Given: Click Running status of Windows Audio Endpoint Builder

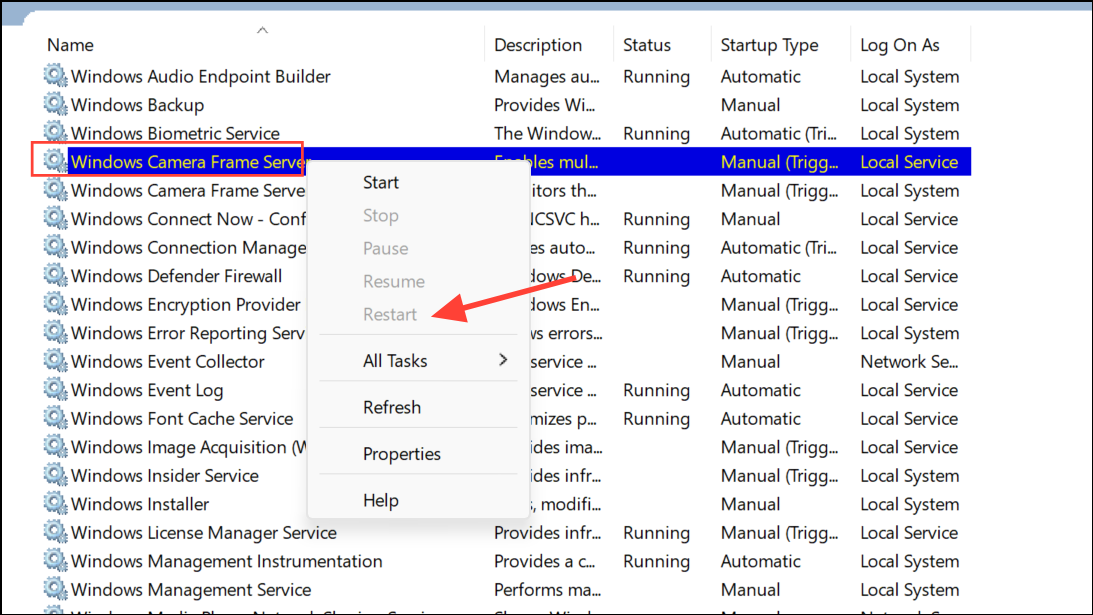Looking at the screenshot, I should pyautogui.click(x=656, y=77).
